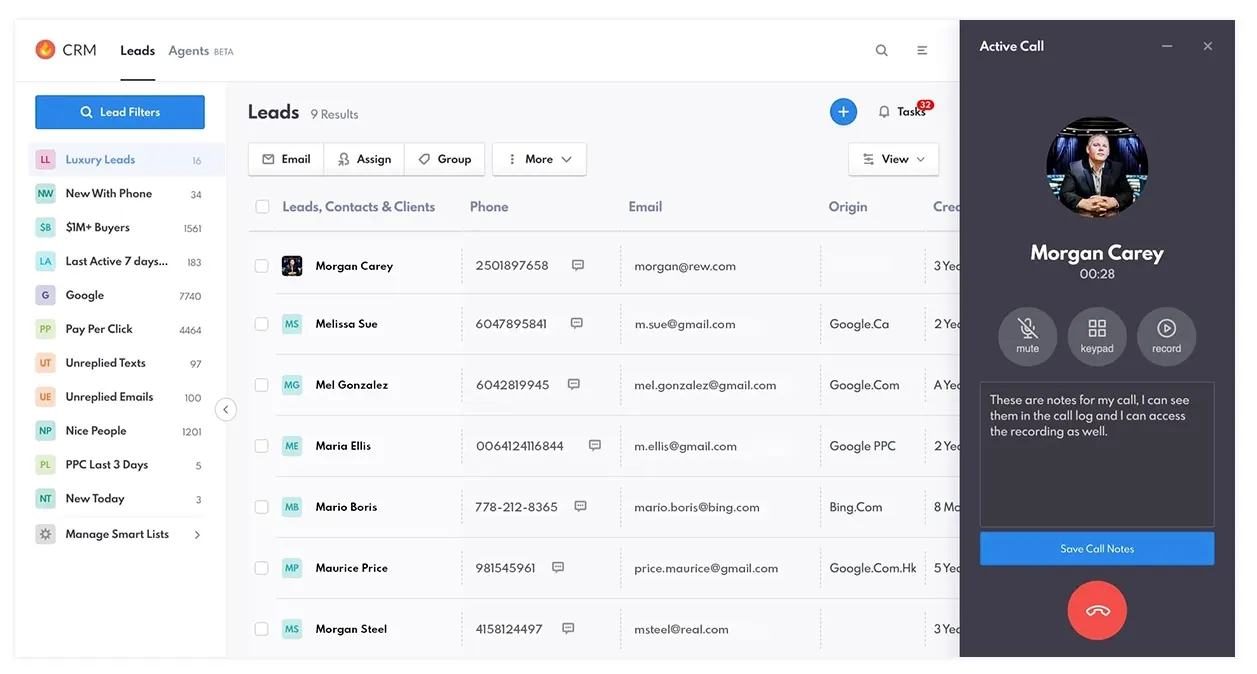Open text message icon for Melissa Sue
The image size is (1257, 674).
pyautogui.click(x=577, y=324)
